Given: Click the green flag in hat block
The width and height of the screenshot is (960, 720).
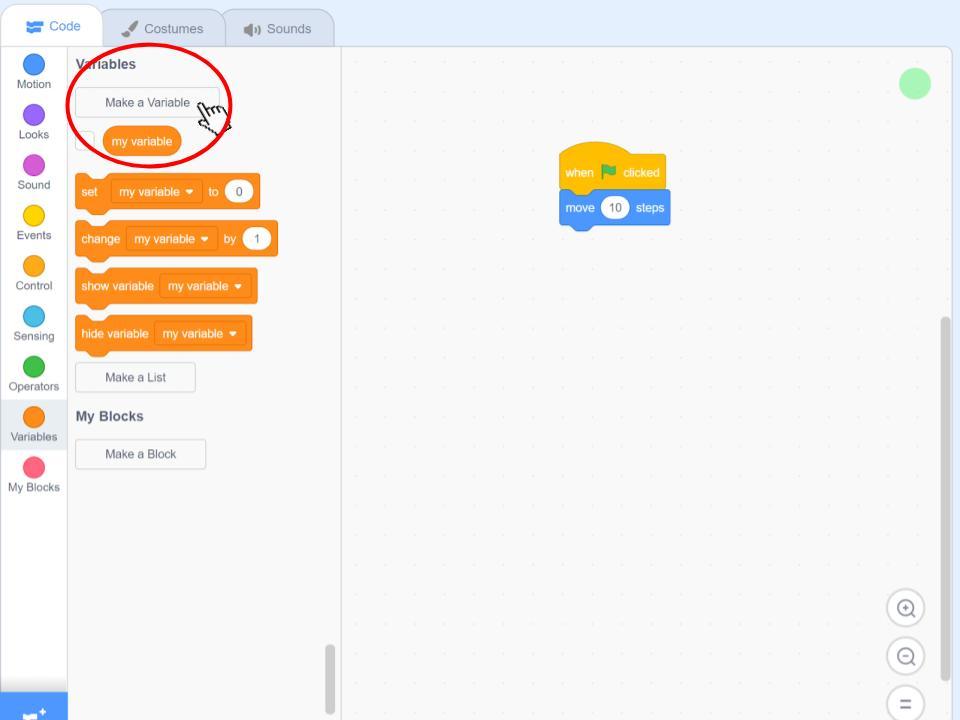Looking at the screenshot, I should pyautogui.click(x=609, y=171).
